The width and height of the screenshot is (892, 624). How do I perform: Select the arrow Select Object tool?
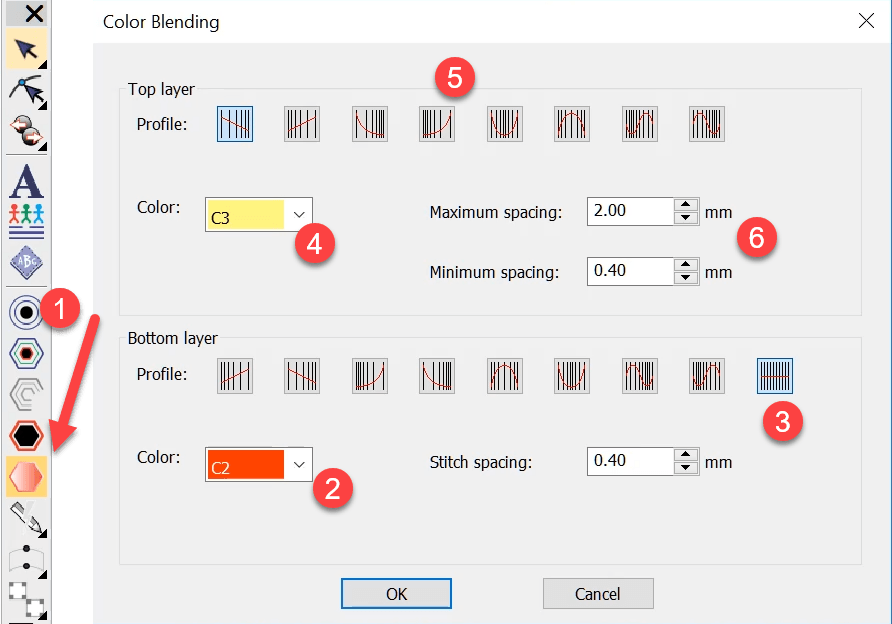[26, 48]
